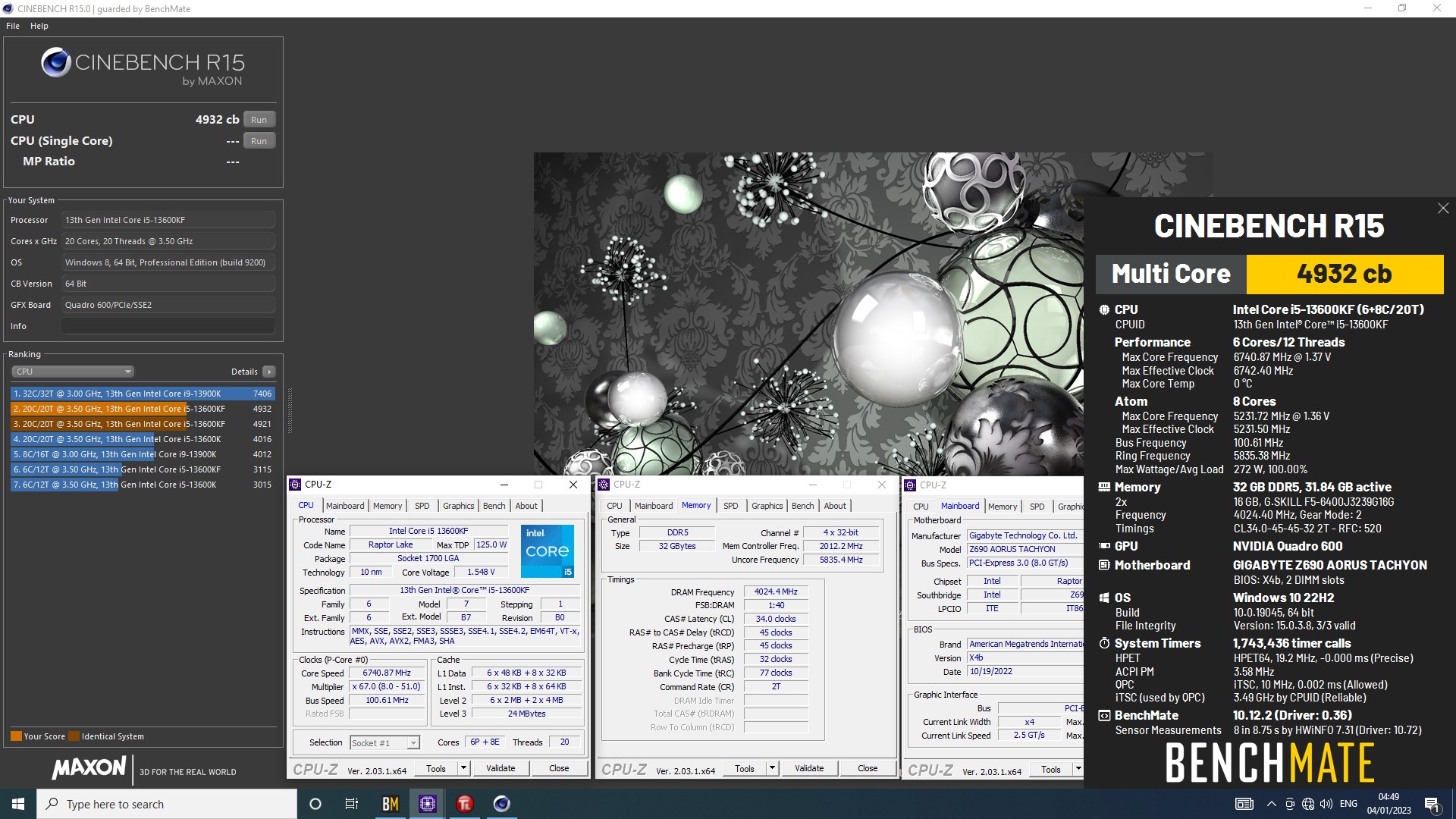Click Tools button in Memory CPU-Z window
Viewport: 1456px width, 819px height.
[x=745, y=768]
